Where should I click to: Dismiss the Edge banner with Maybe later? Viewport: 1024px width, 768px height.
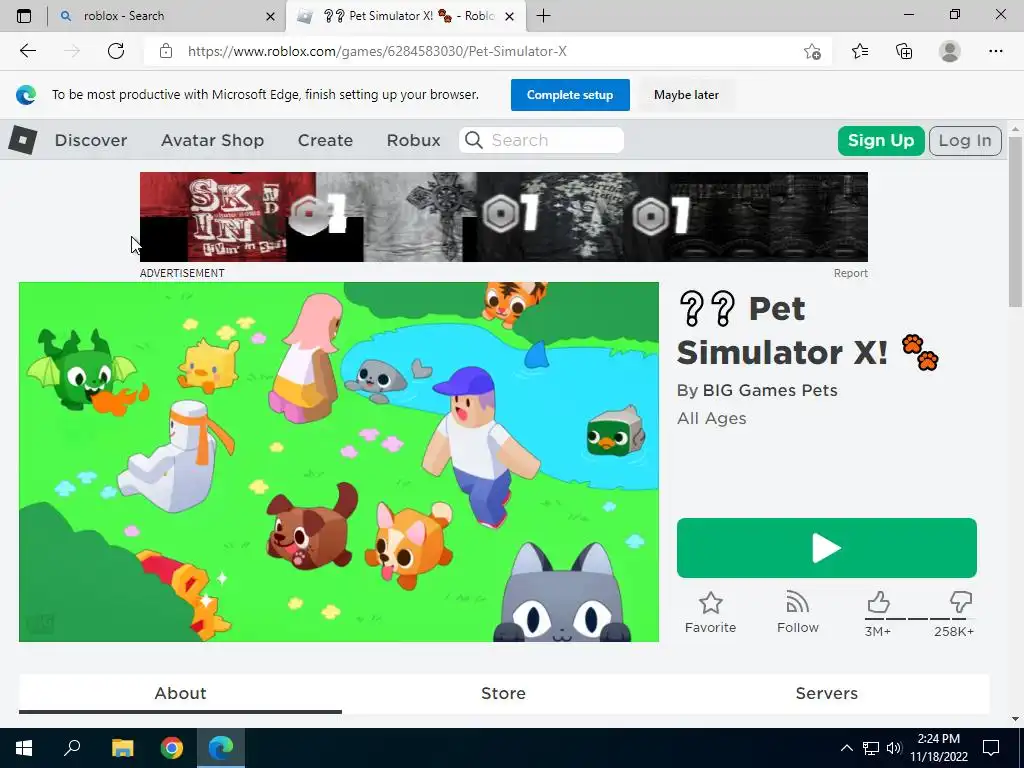coord(686,95)
